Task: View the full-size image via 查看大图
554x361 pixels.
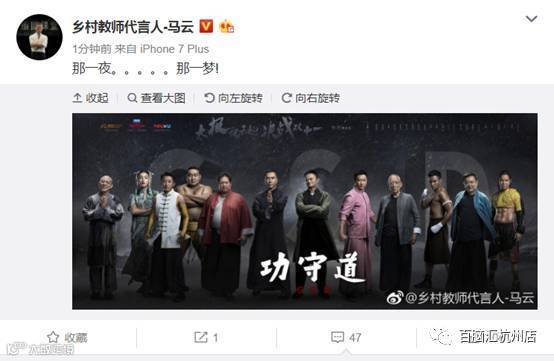Action: coord(157,98)
